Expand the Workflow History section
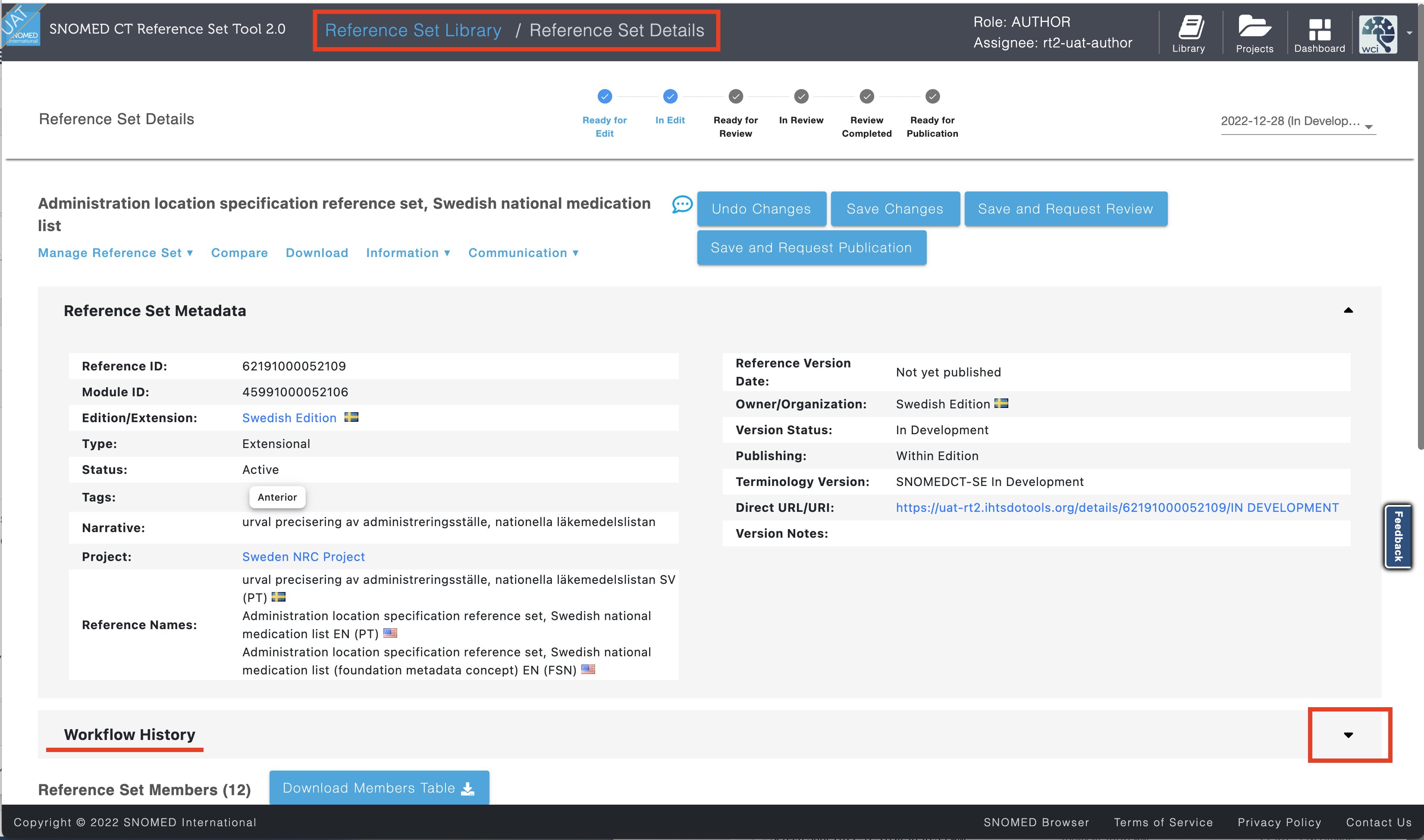Viewport: 1424px width, 840px height. [1348, 735]
